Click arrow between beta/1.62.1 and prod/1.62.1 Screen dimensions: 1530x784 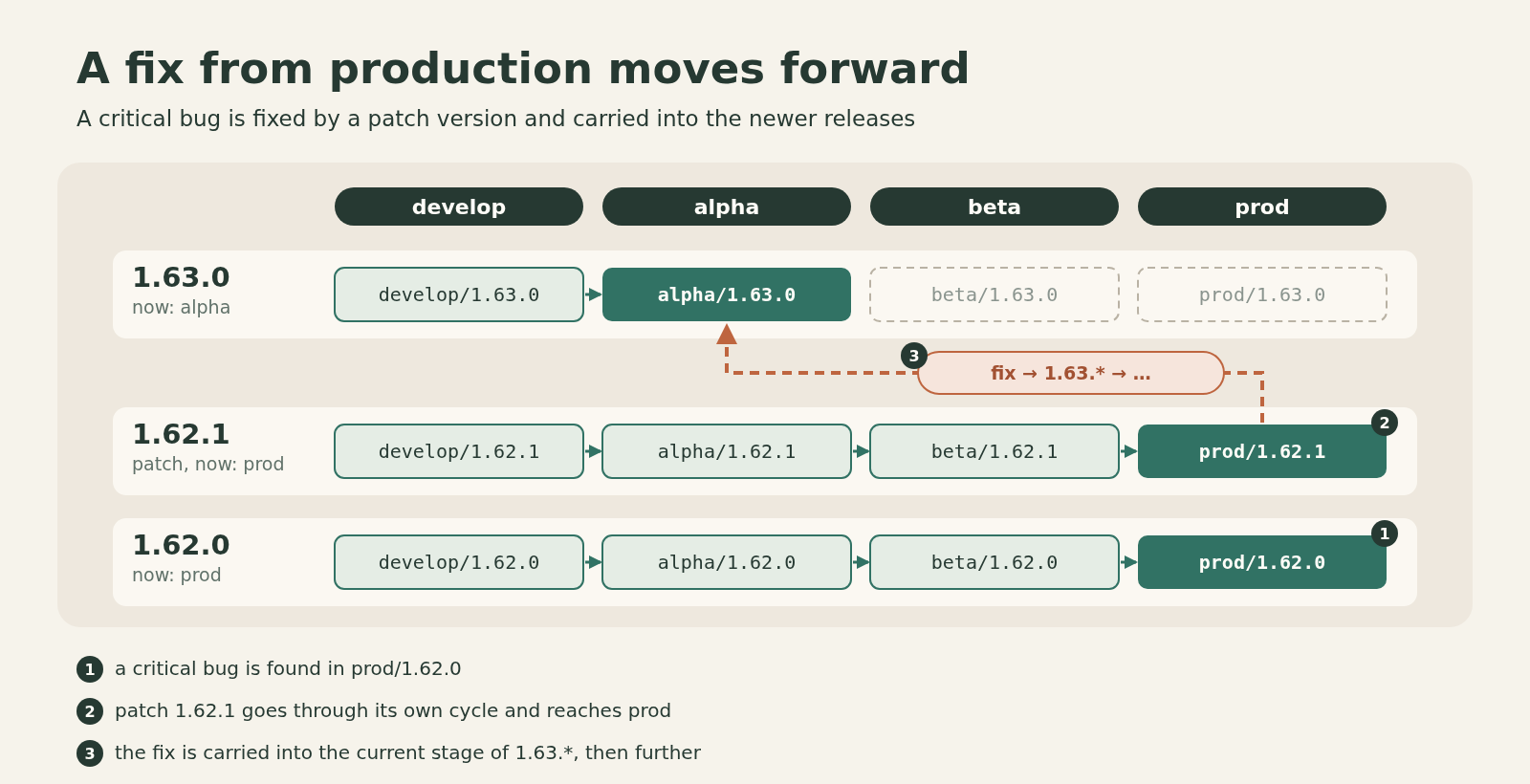1128,451
